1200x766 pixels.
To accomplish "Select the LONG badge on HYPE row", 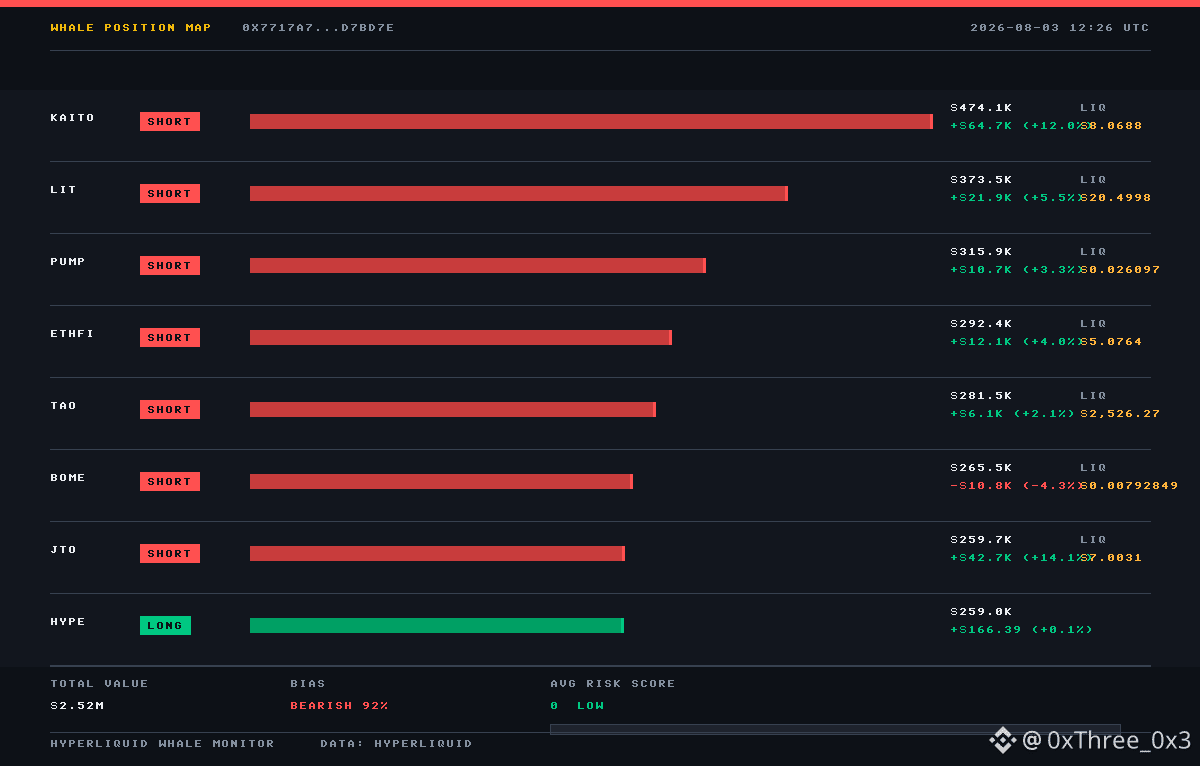I will click(x=165, y=626).
